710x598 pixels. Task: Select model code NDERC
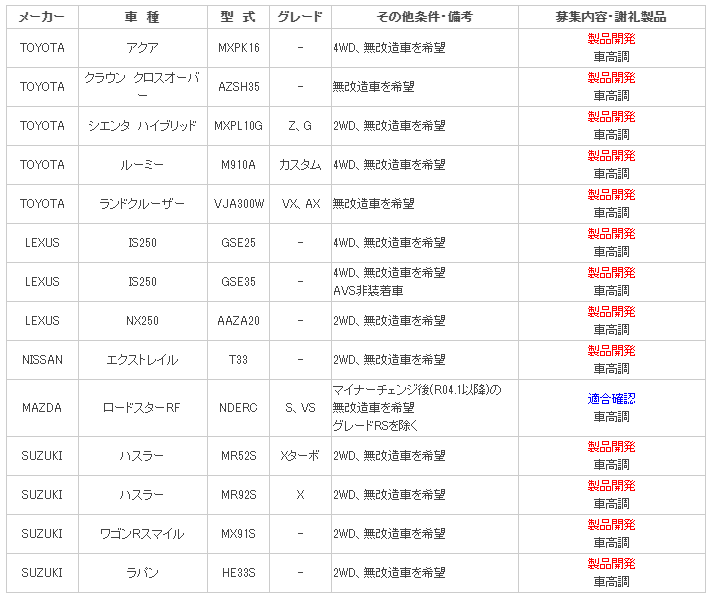click(239, 408)
